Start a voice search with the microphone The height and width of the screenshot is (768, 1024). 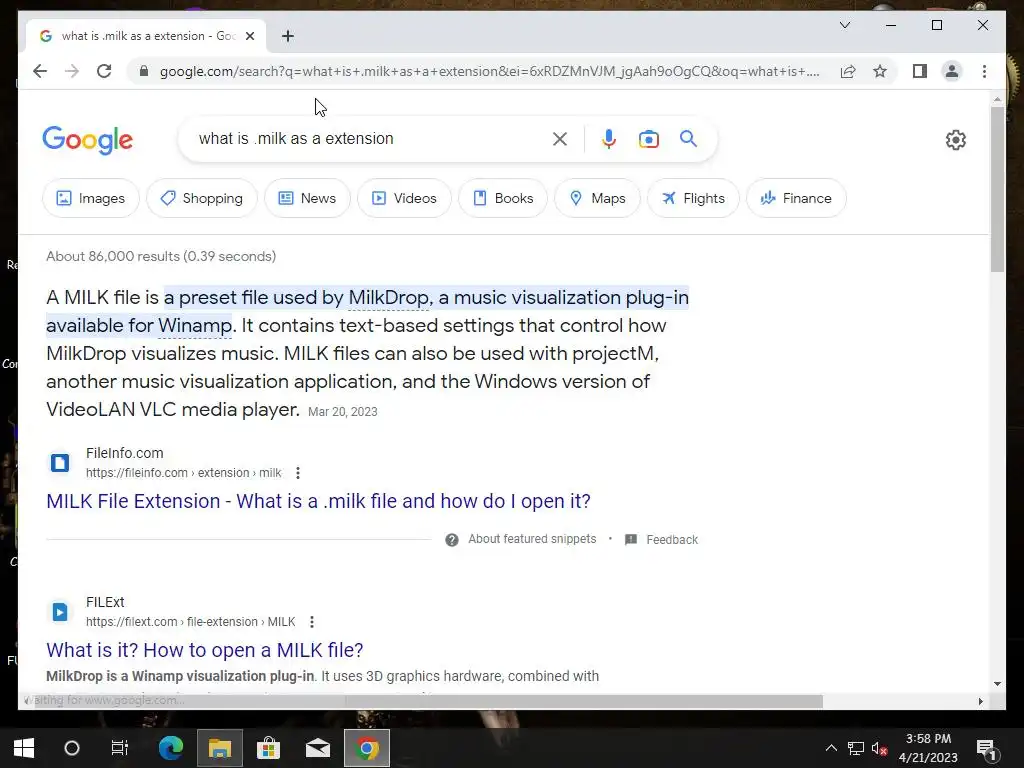(x=609, y=139)
